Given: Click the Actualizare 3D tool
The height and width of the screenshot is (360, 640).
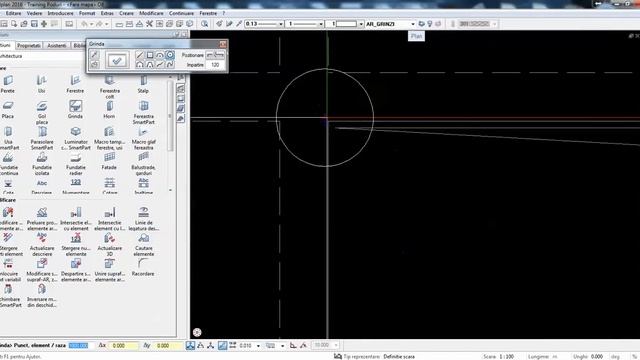Looking at the screenshot, I should click(x=109, y=244).
